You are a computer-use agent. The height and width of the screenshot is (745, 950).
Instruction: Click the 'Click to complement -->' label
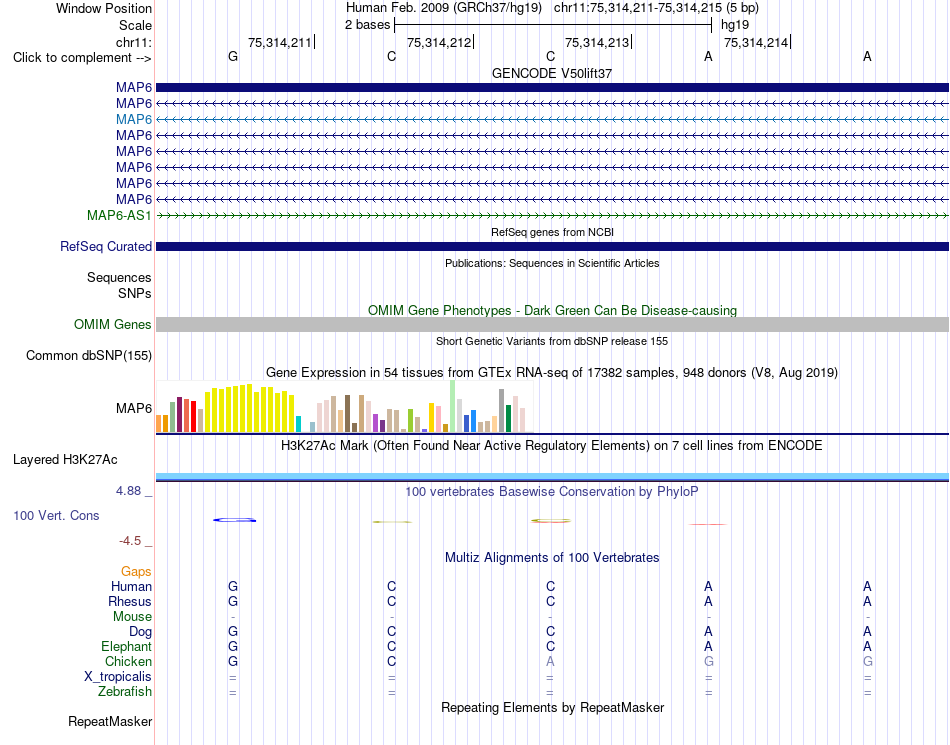[x=82, y=58]
